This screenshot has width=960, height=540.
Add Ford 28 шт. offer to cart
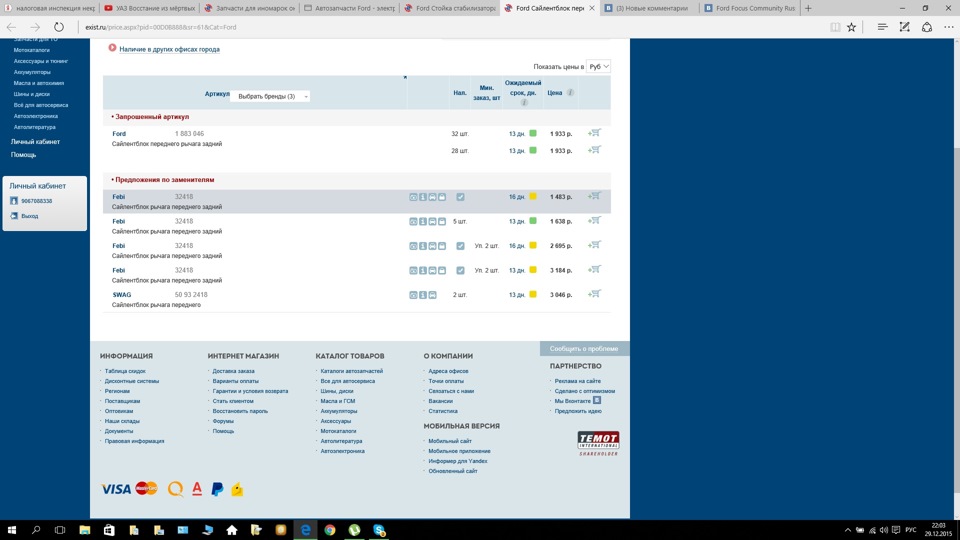tap(594, 150)
